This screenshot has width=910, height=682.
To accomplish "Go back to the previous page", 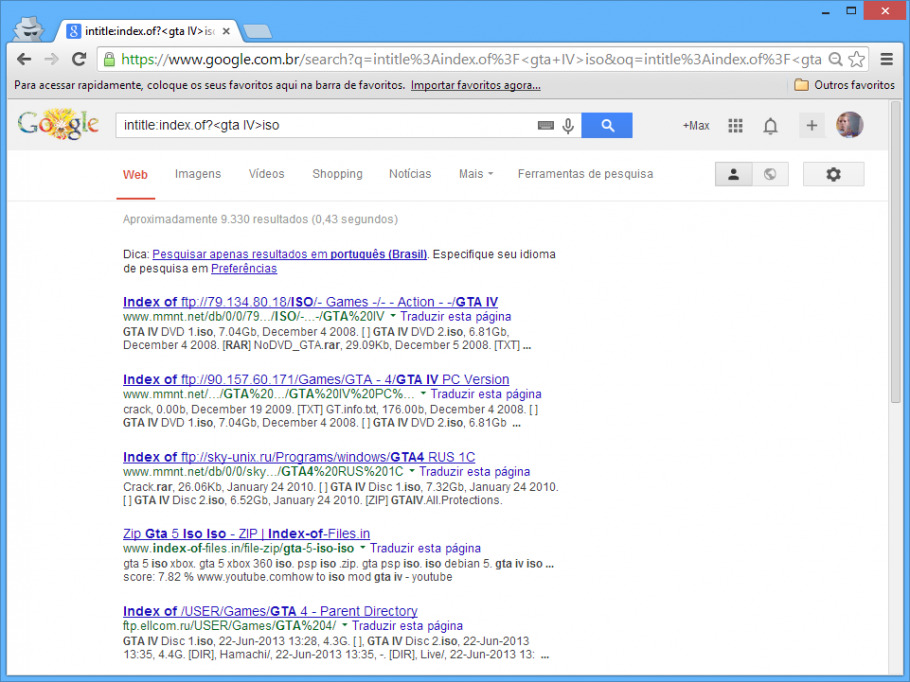I will tap(24, 59).
